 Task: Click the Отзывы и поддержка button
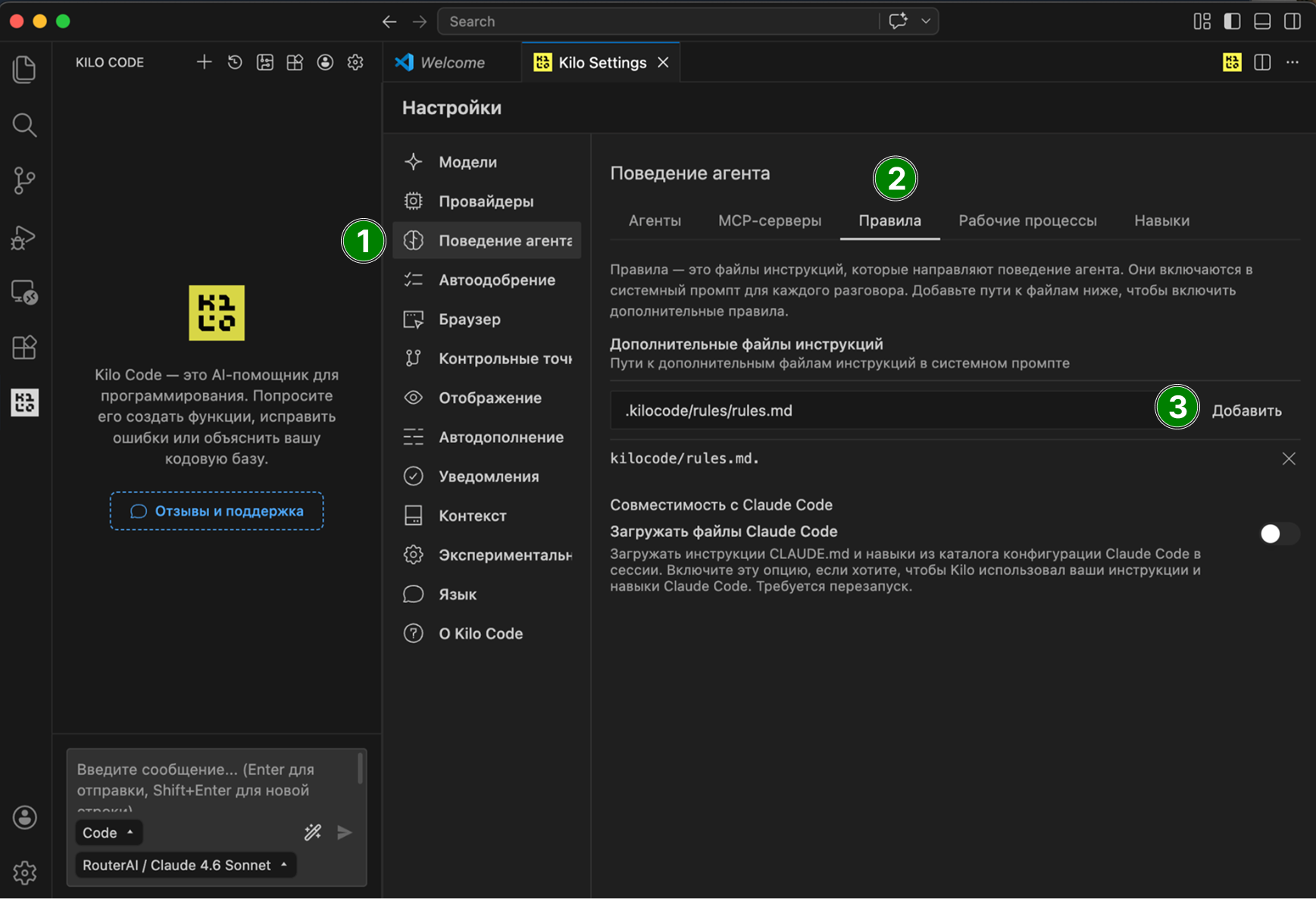click(x=217, y=511)
